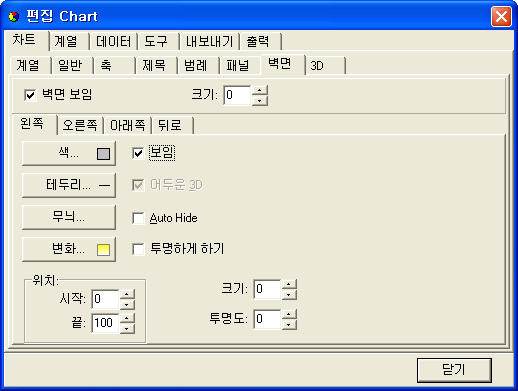The image size is (518, 391).
Task: Click the gray color swatch on 색 button
Action: click(103, 154)
